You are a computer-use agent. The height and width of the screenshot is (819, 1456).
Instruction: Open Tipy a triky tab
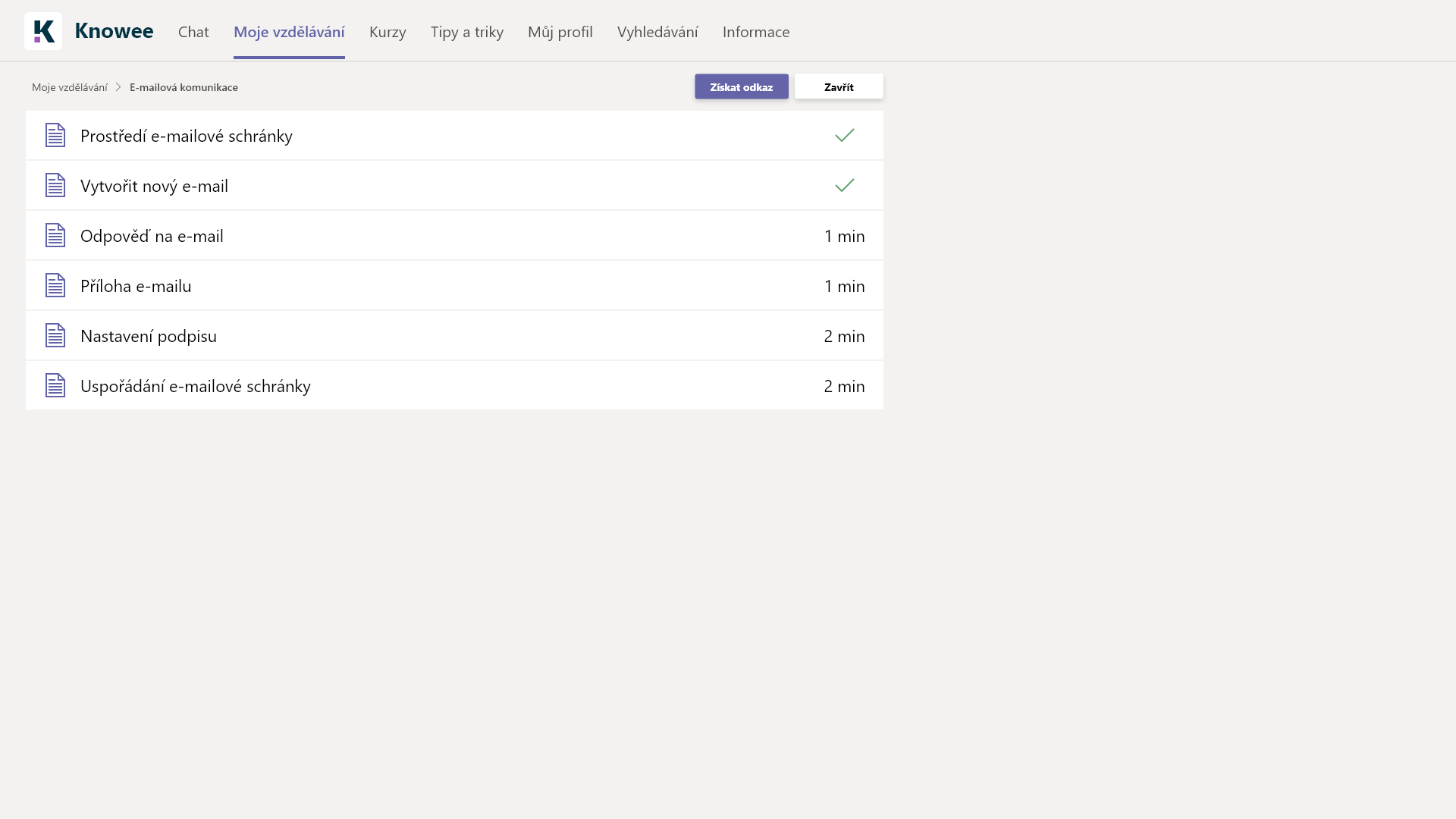467,32
